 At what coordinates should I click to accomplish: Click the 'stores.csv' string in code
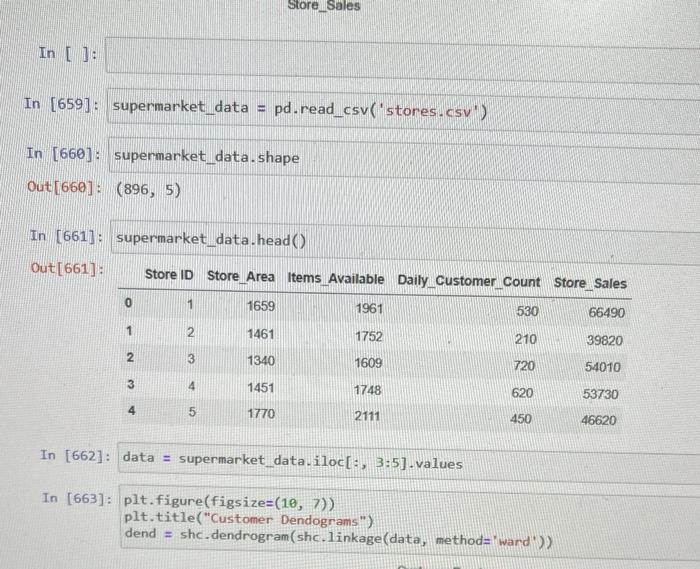(x=428, y=111)
